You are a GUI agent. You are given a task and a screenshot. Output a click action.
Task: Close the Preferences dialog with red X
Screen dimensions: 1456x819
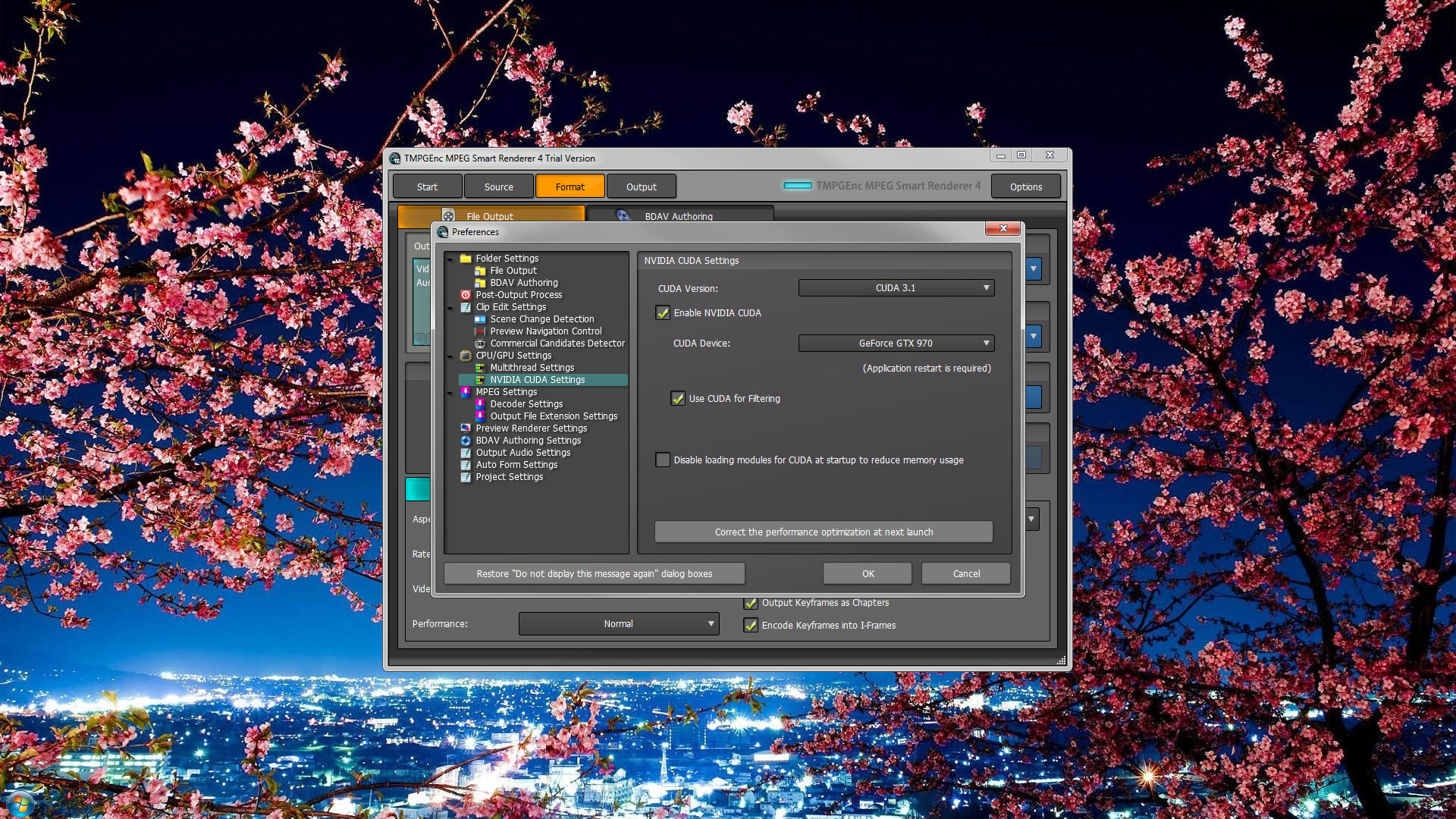click(1003, 229)
